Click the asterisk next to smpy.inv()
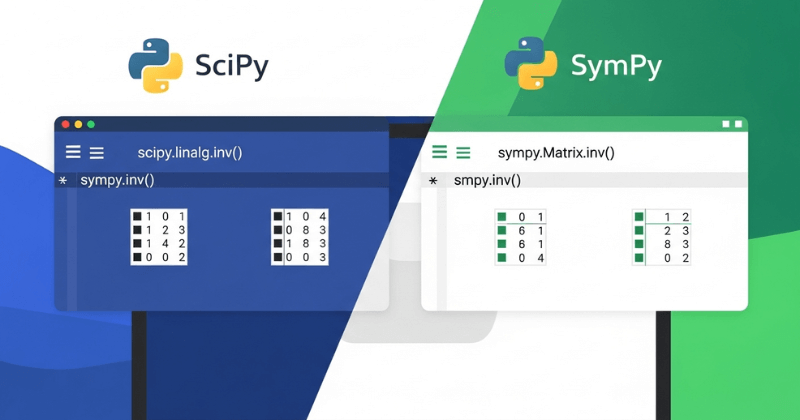 coord(433,181)
